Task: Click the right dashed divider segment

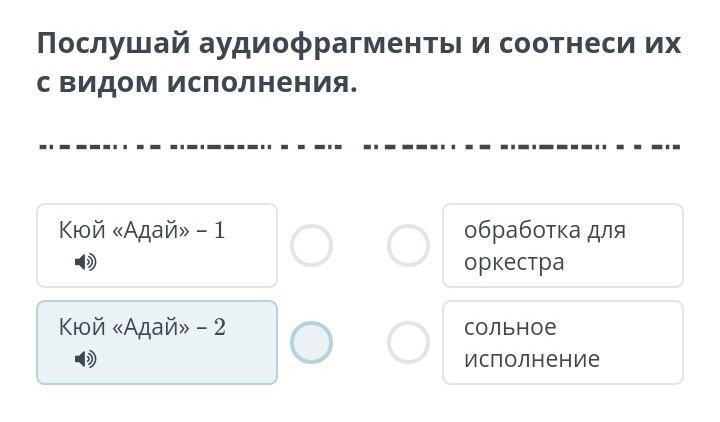Action: point(522,147)
